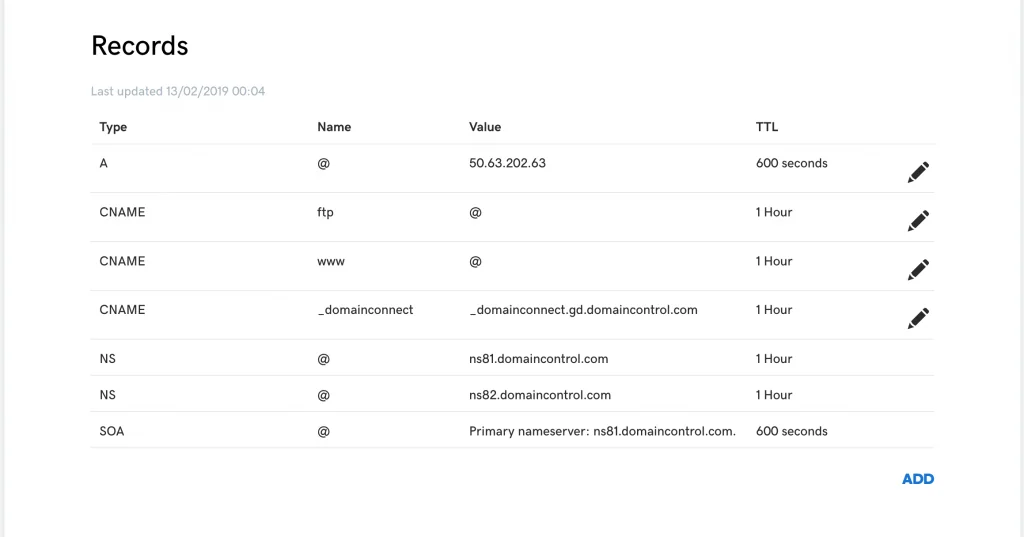Edit the A record pencil icon
The image size is (1024, 537).
[918, 172]
